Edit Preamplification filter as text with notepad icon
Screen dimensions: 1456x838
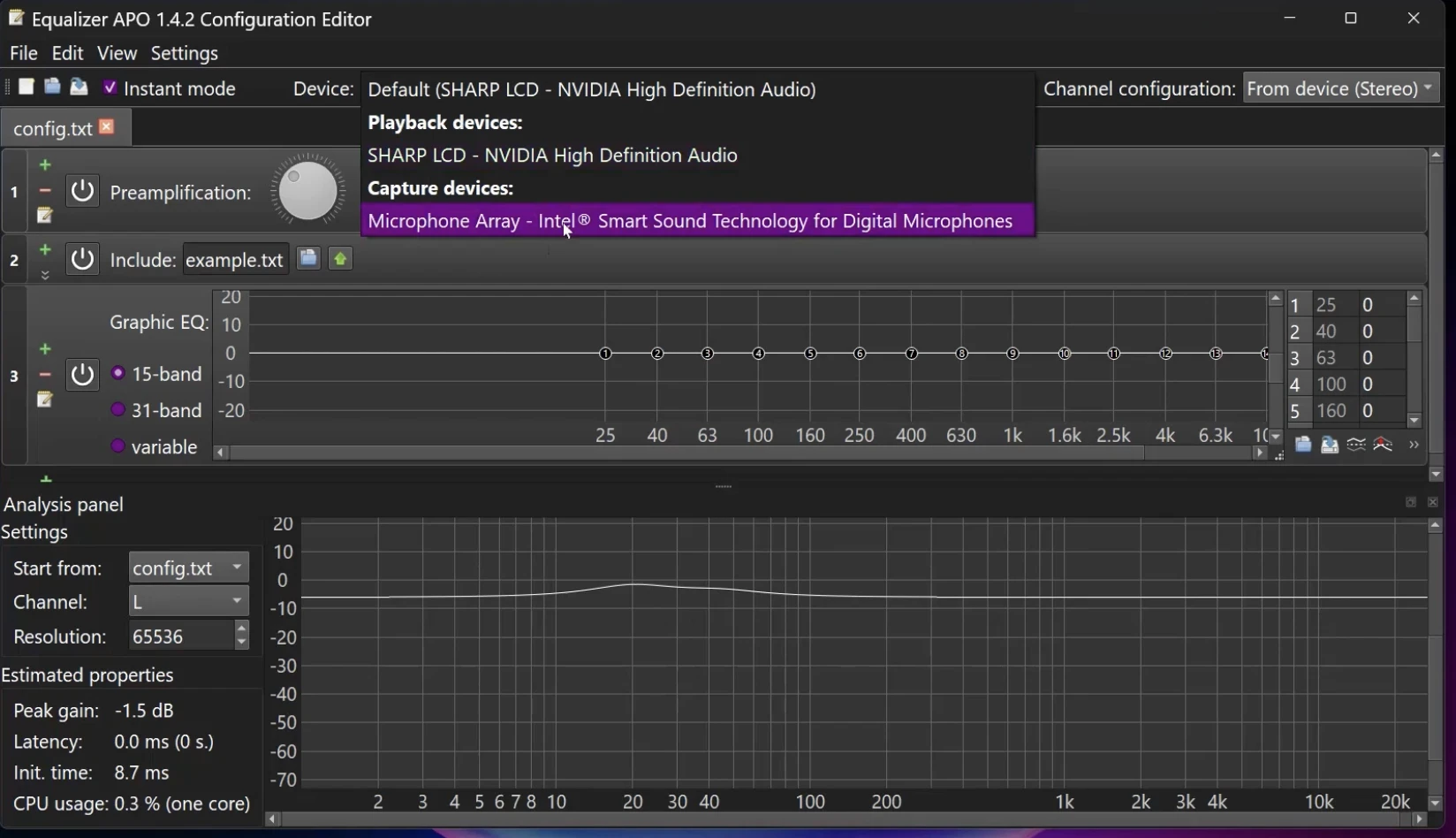click(x=45, y=216)
